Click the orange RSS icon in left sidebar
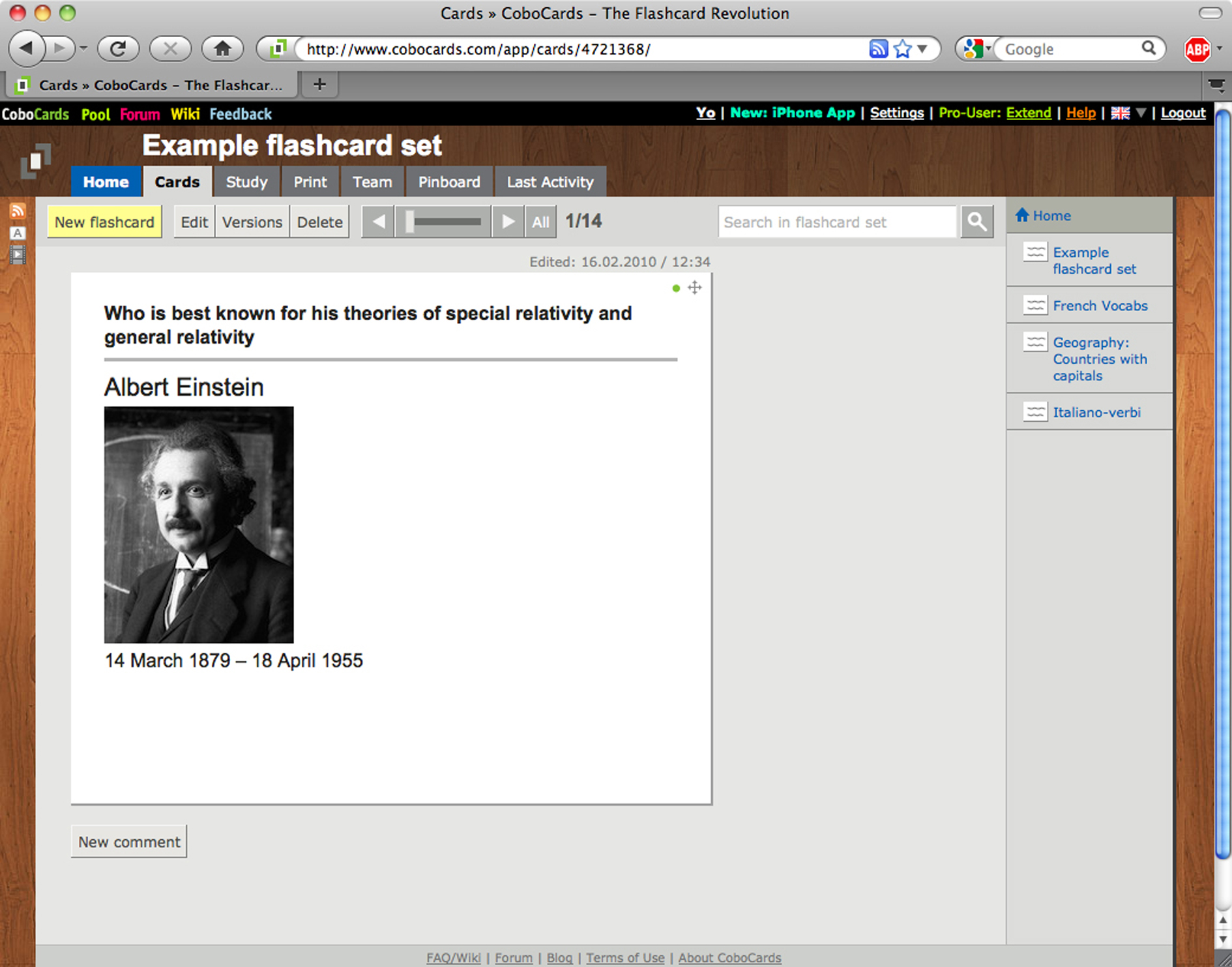 tap(18, 211)
